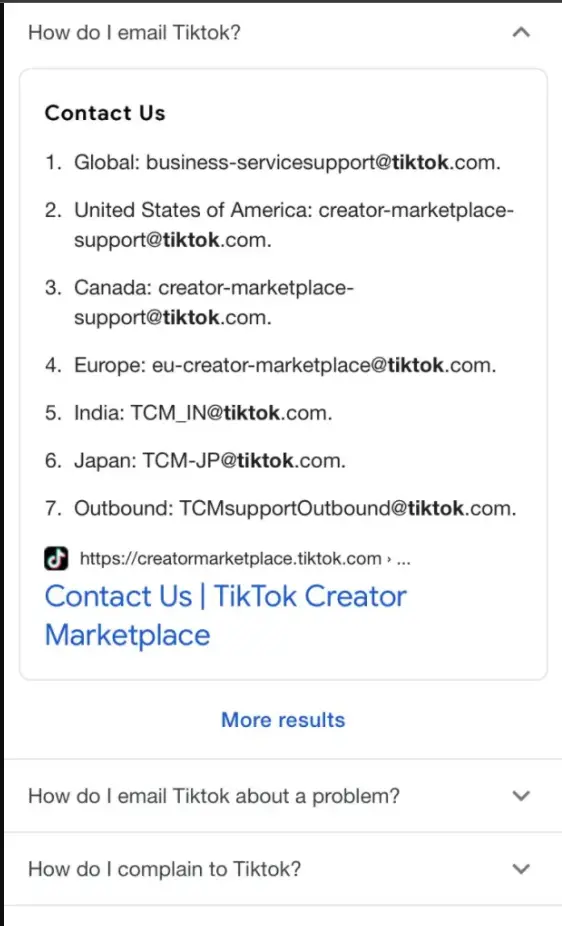Click the "Contact Us" bold heading

pos(105,113)
